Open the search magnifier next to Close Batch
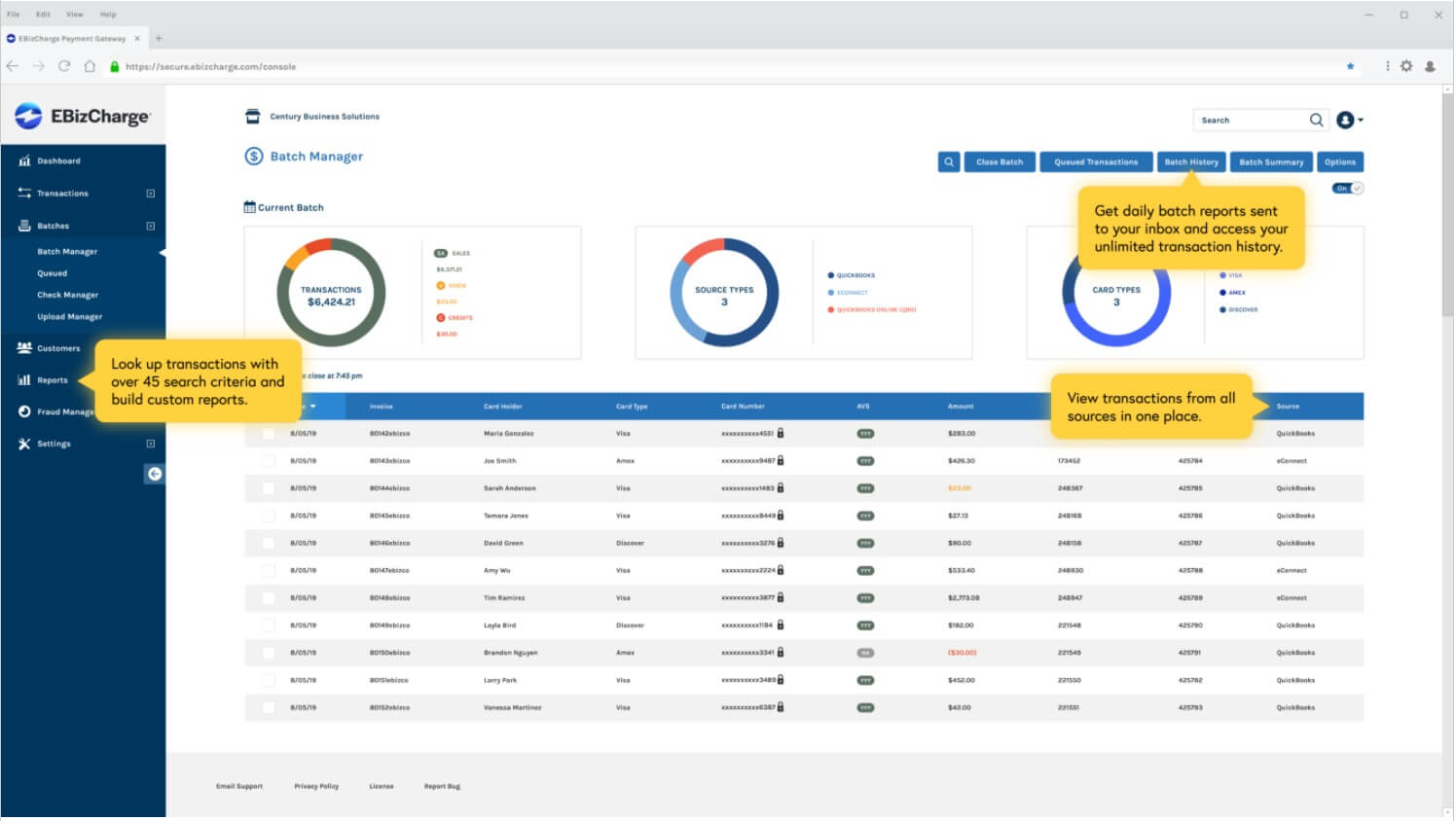 (x=949, y=161)
